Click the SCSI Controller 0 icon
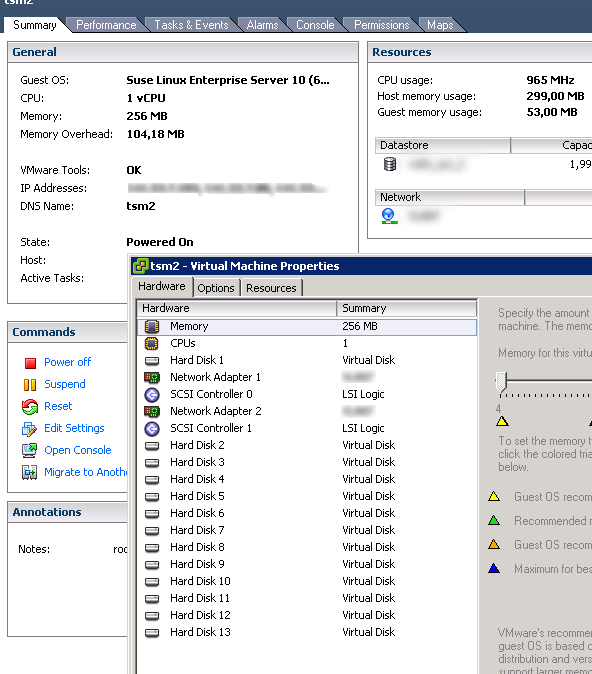Viewport: 592px width, 674px height. click(152, 395)
